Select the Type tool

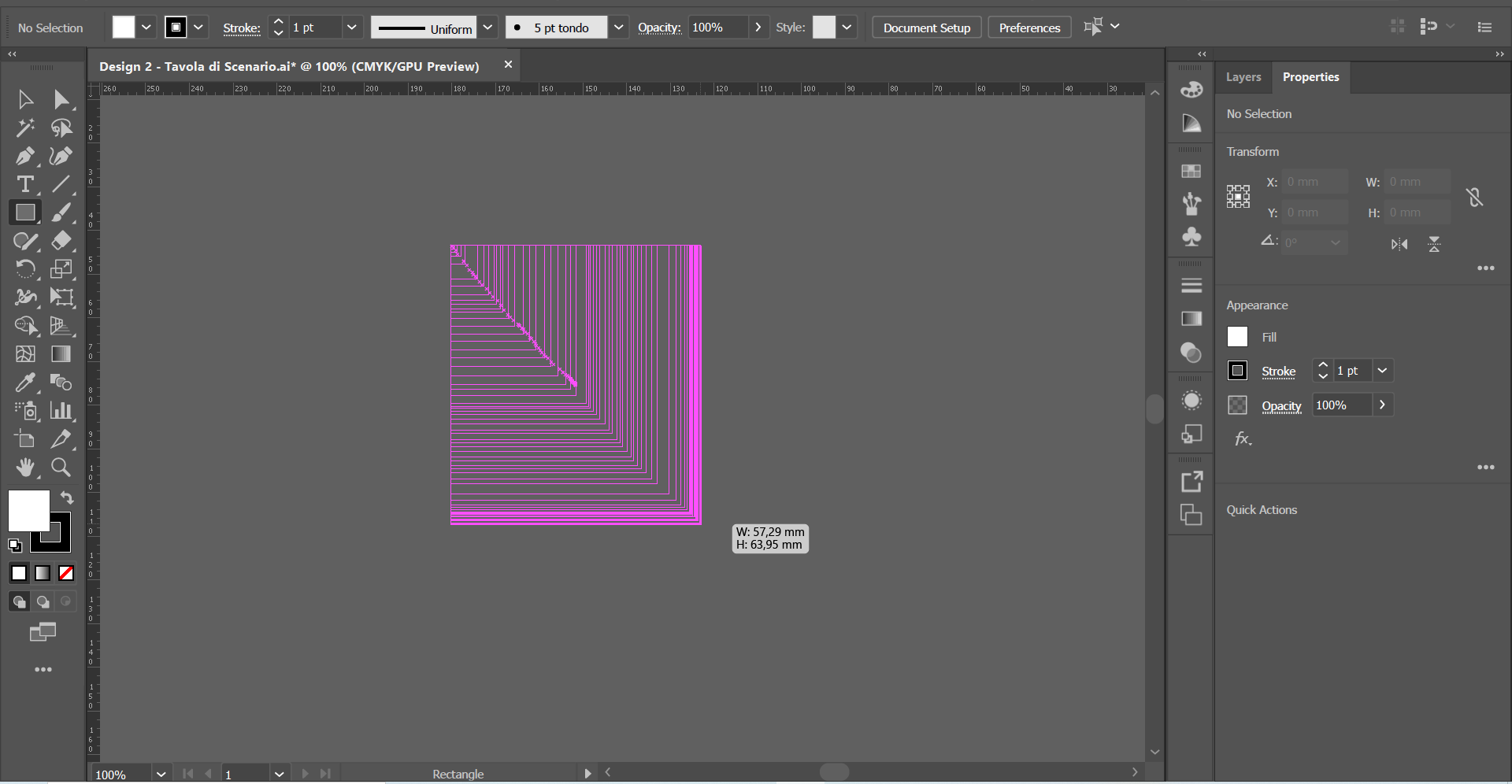pos(24,185)
